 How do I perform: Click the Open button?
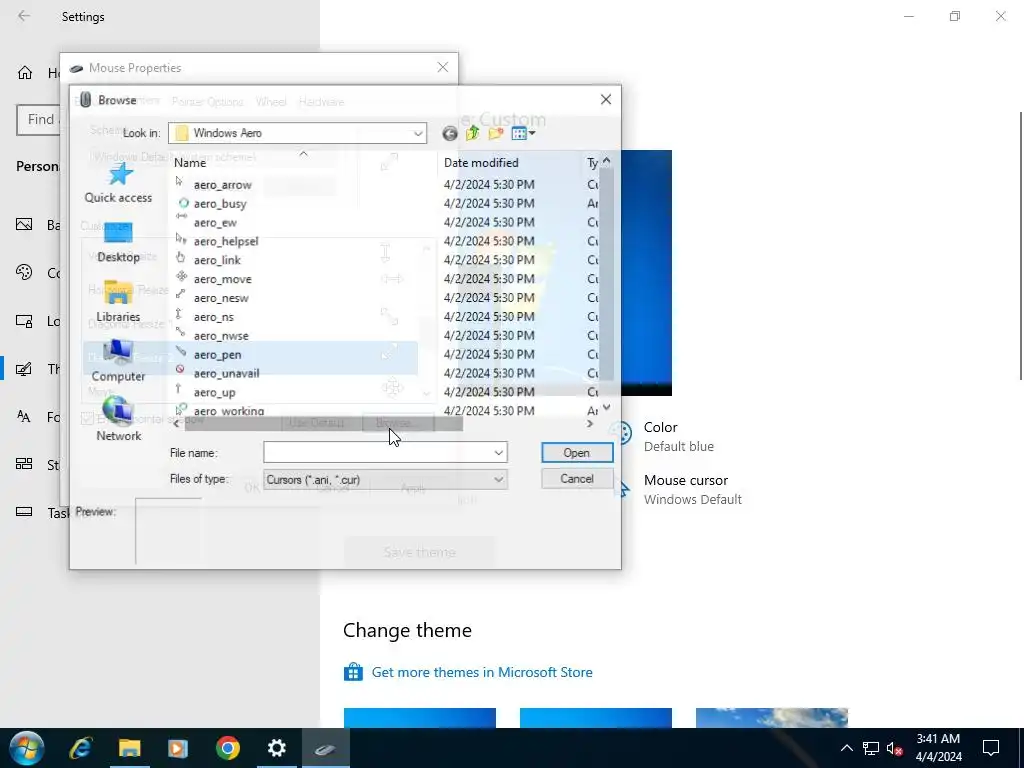click(x=577, y=453)
